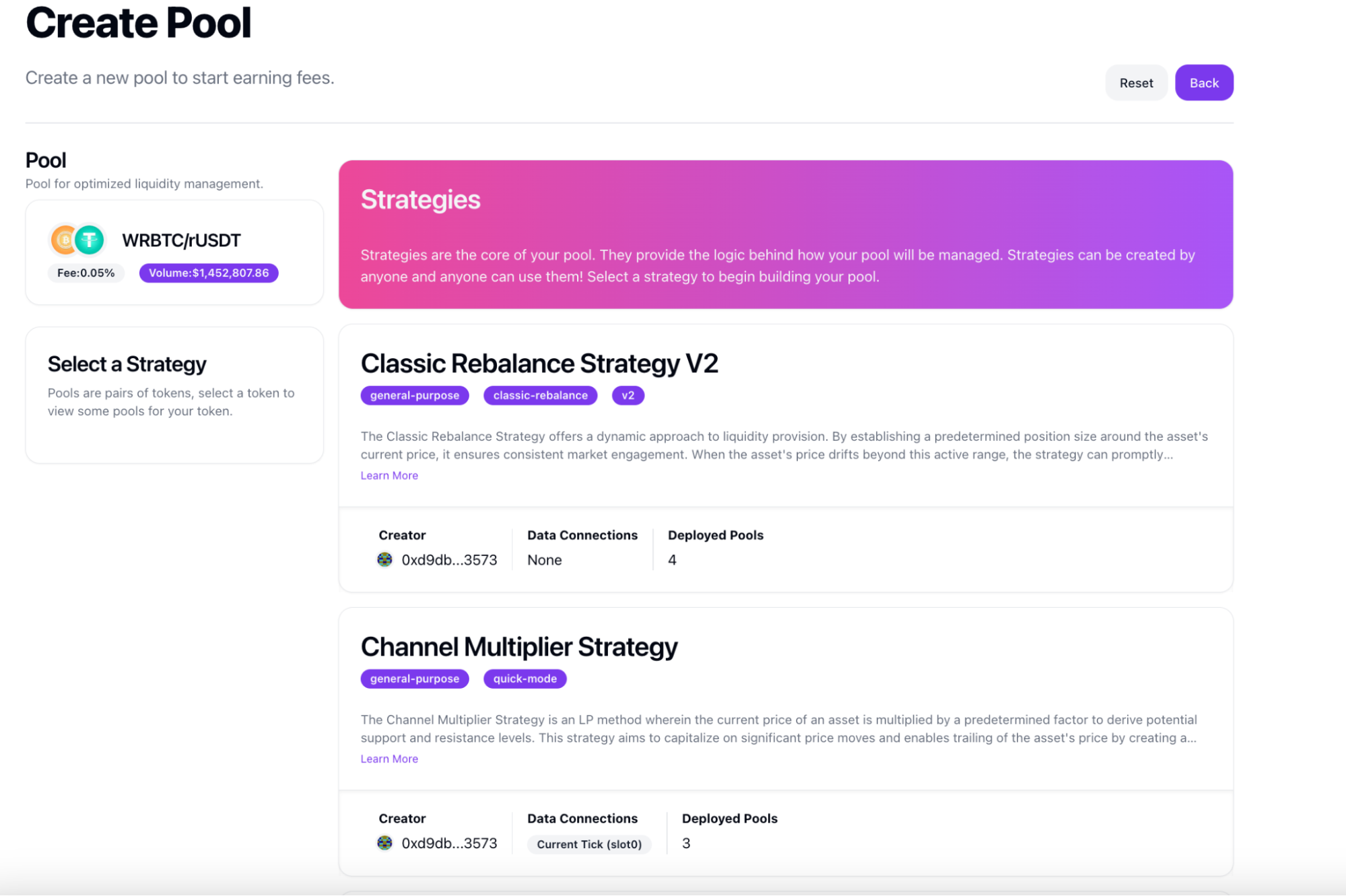
Task: Click general-purpose tag under Channel Multiplier
Action: tap(414, 679)
